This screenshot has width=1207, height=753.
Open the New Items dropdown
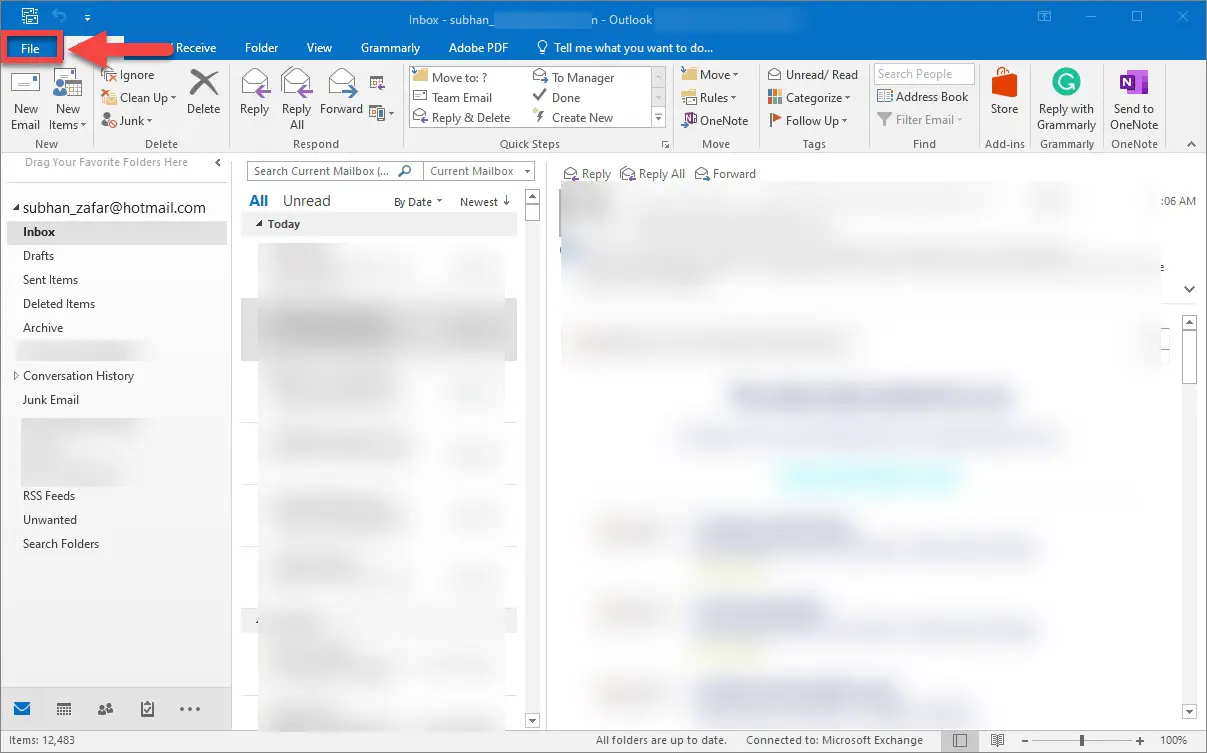(67, 101)
